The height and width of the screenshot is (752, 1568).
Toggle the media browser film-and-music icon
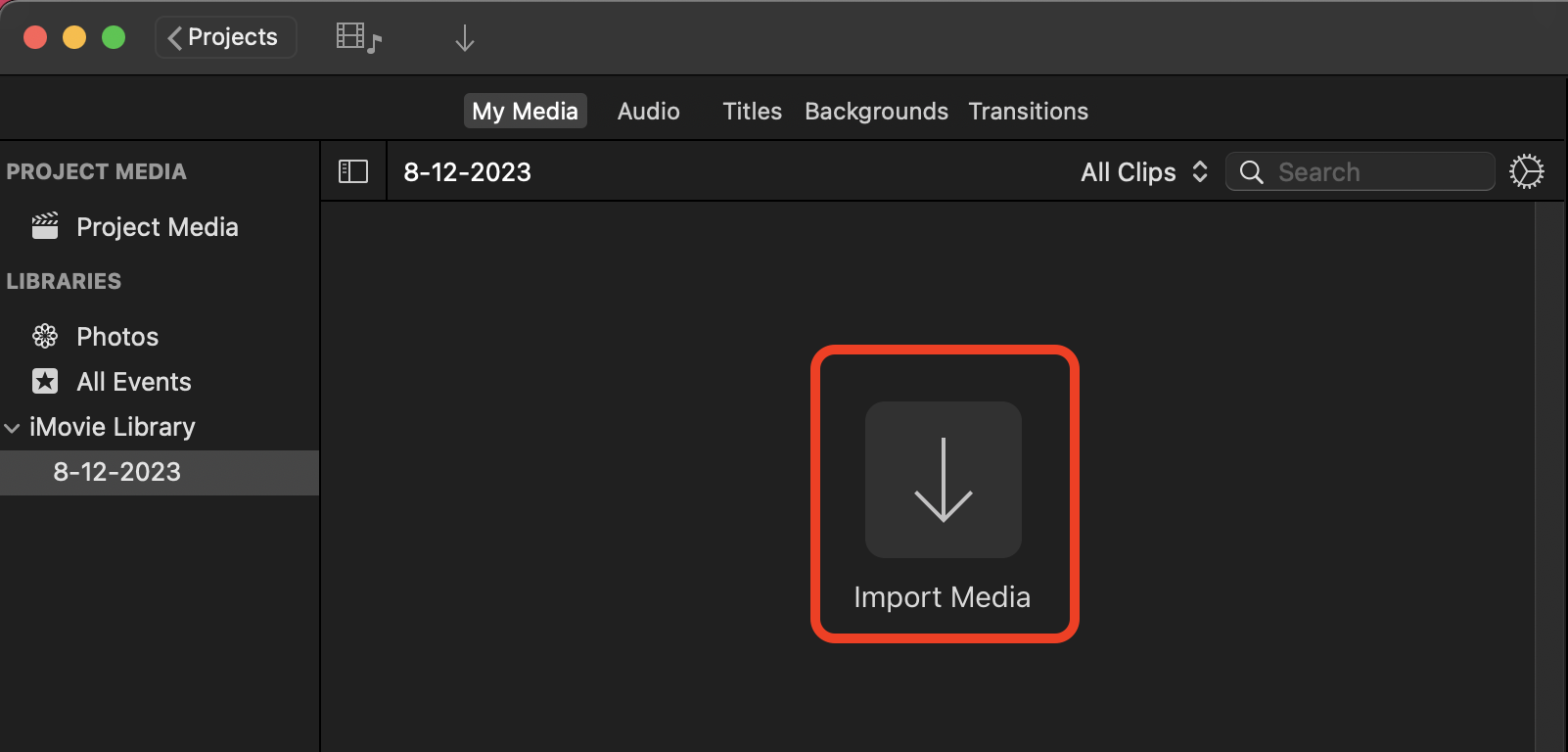click(x=357, y=38)
